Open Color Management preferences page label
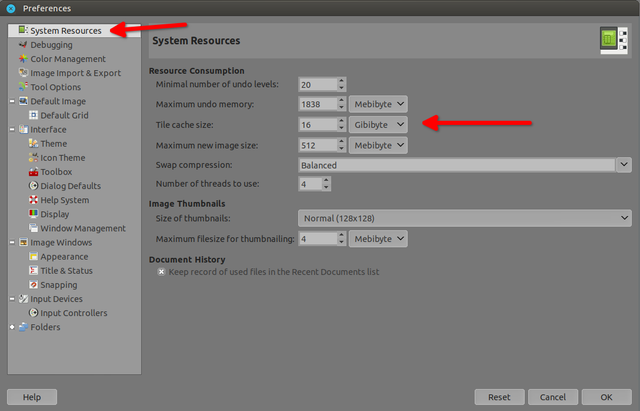This screenshot has width=640, height=411. click(x=68, y=59)
